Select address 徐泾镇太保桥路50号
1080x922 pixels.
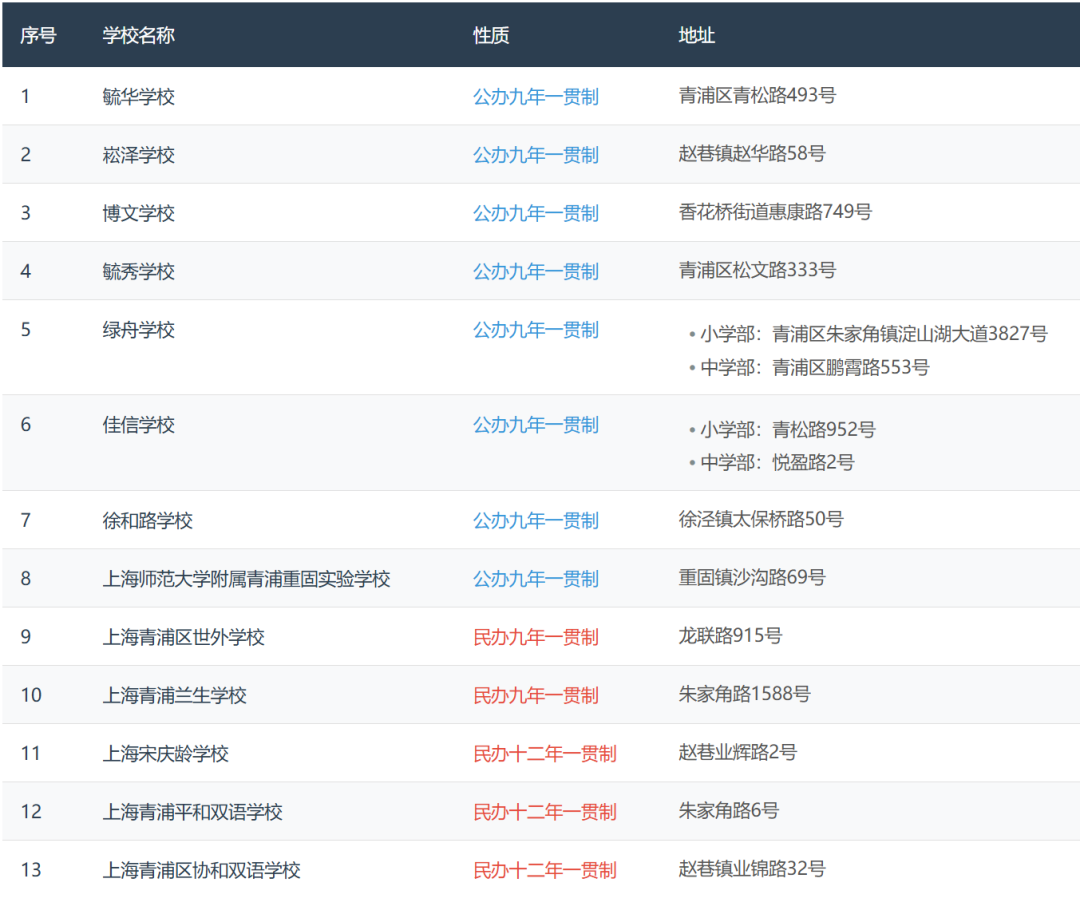pyautogui.click(x=760, y=518)
